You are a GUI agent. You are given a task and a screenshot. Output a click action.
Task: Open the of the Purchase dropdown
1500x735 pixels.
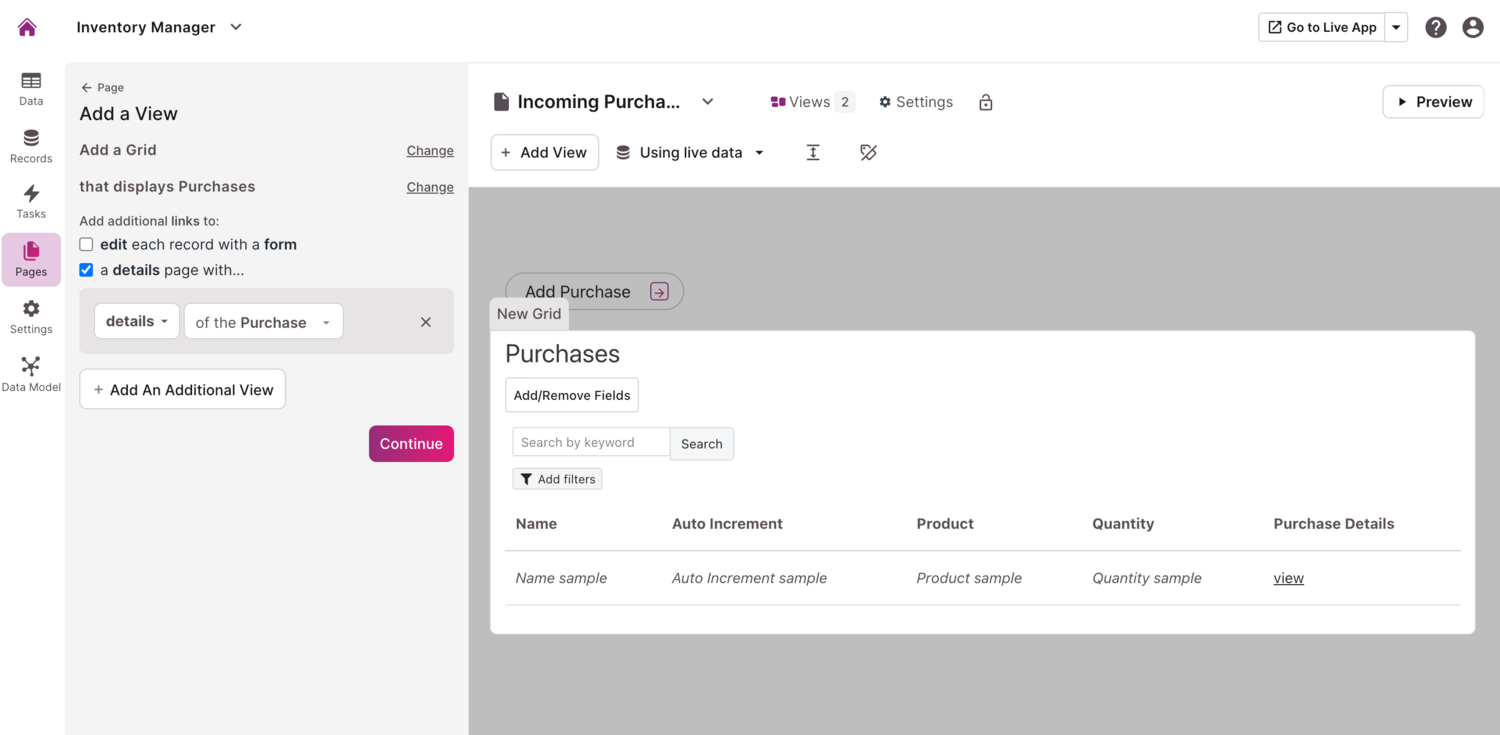(263, 321)
